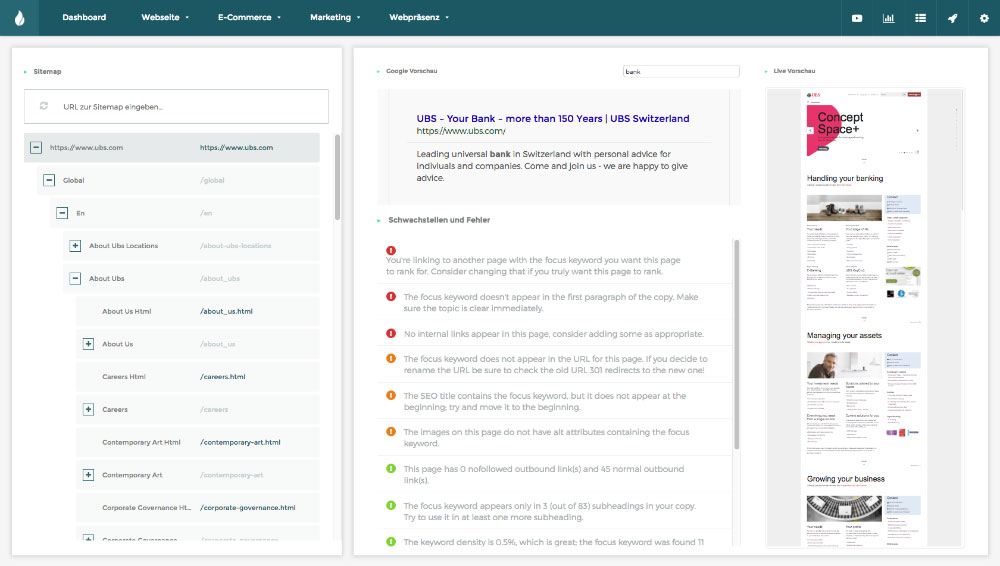Collapse the https://www.ubs.com root node
Viewport: 1000px width, 566px height.
coord(36,148)
